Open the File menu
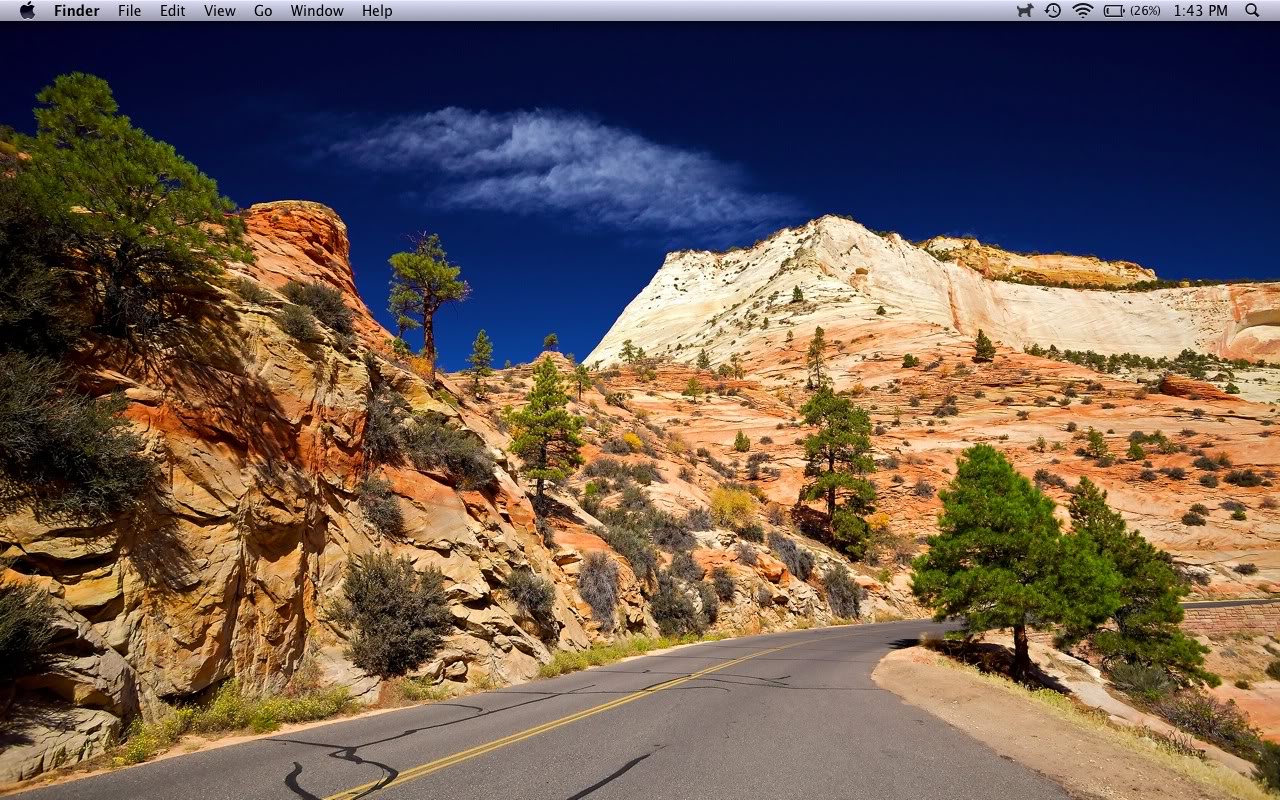Viewport: 1280px width, 800px height. [x=129, y=11]
